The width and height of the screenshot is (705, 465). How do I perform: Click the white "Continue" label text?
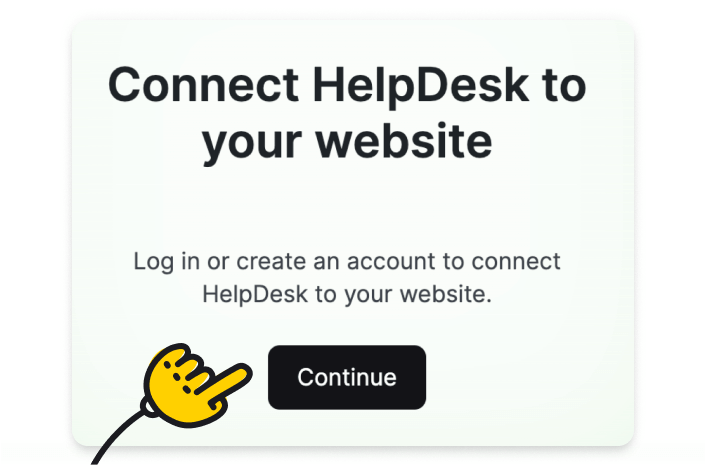pos(347,377)
